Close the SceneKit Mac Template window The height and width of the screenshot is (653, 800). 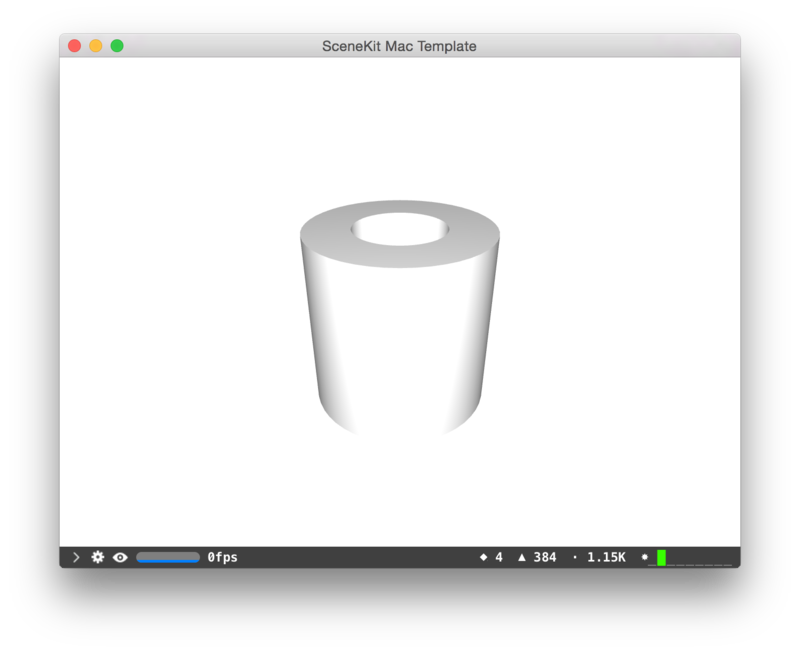74,46
